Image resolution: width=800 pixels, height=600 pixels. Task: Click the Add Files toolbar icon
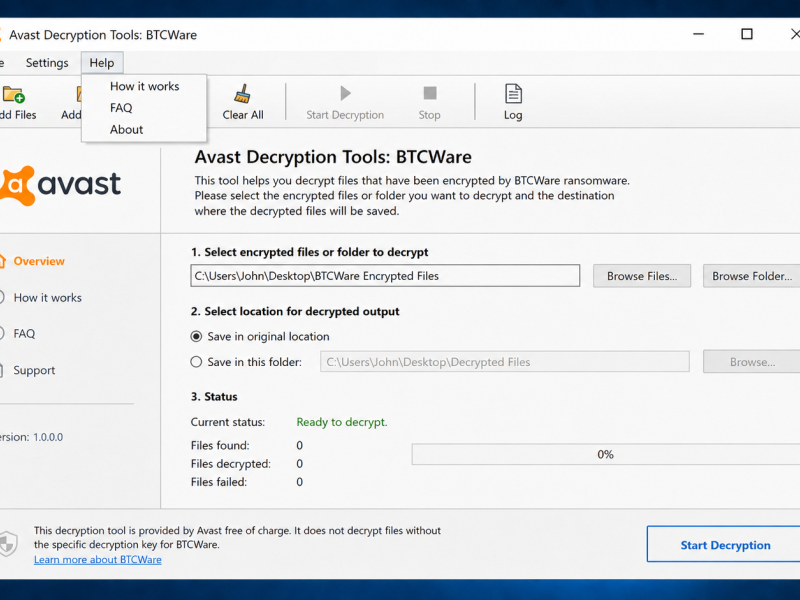point(14,94)
